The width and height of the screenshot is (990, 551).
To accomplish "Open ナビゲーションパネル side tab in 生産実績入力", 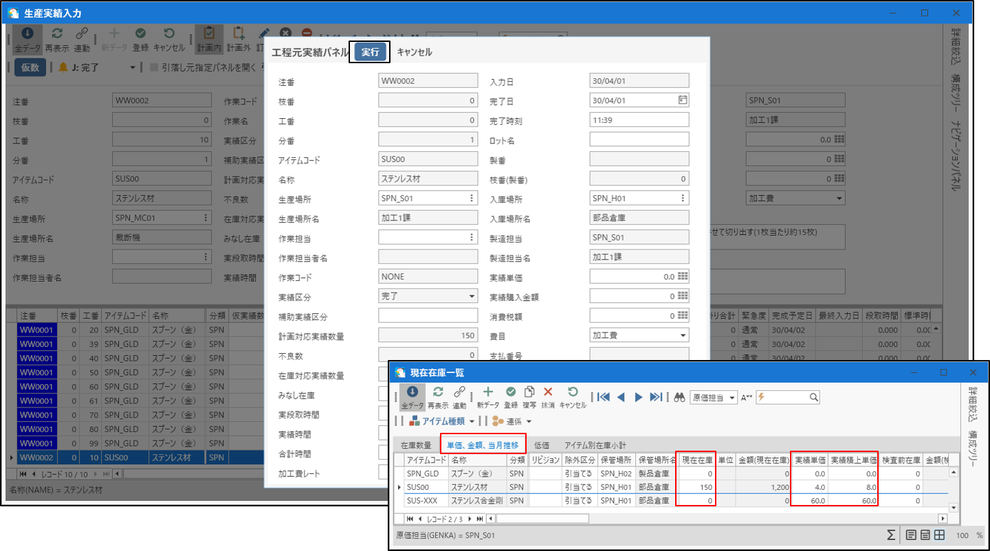I will click(956, 155).
